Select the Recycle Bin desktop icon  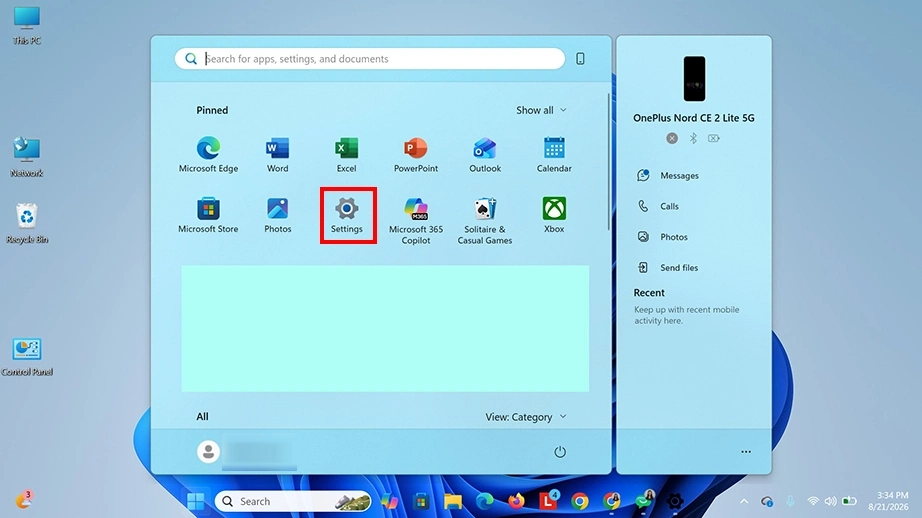pyautogui.click(x=26, y=223)
